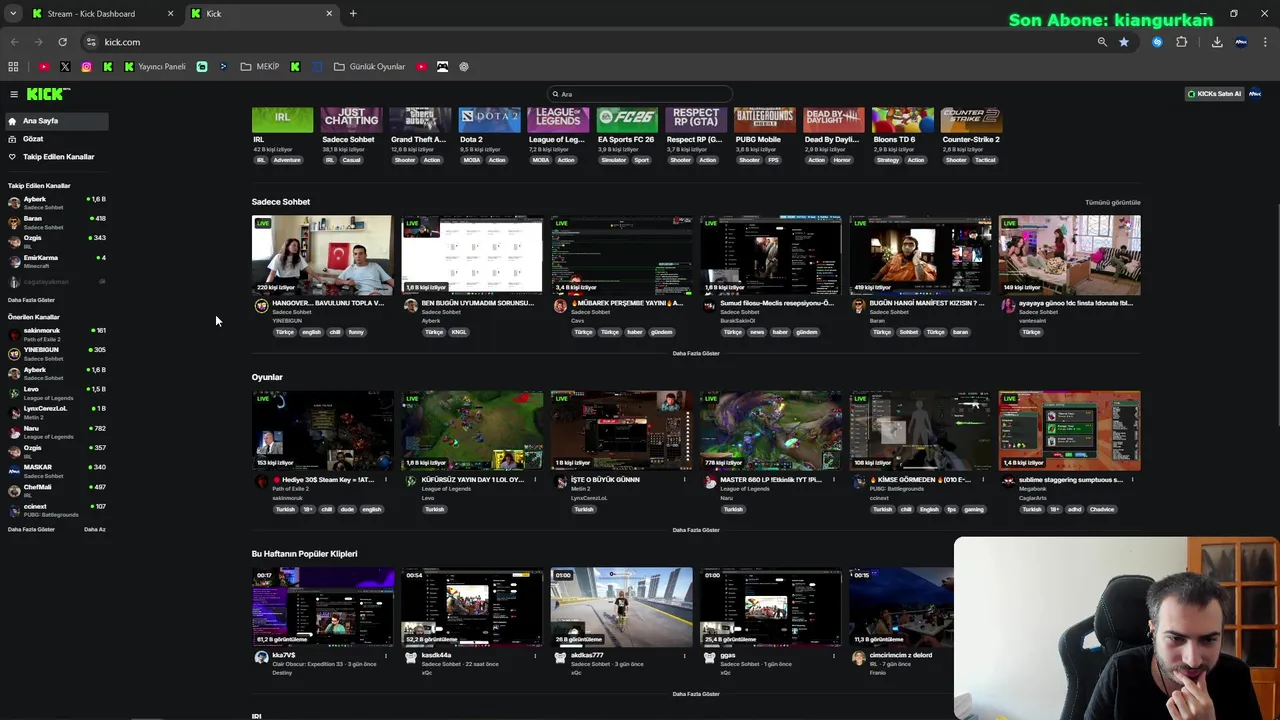Open options menu on kka7V$ clip
The height and width of the screenshot is (720, 1280).
pyautogui.click(x=387, y=656)
